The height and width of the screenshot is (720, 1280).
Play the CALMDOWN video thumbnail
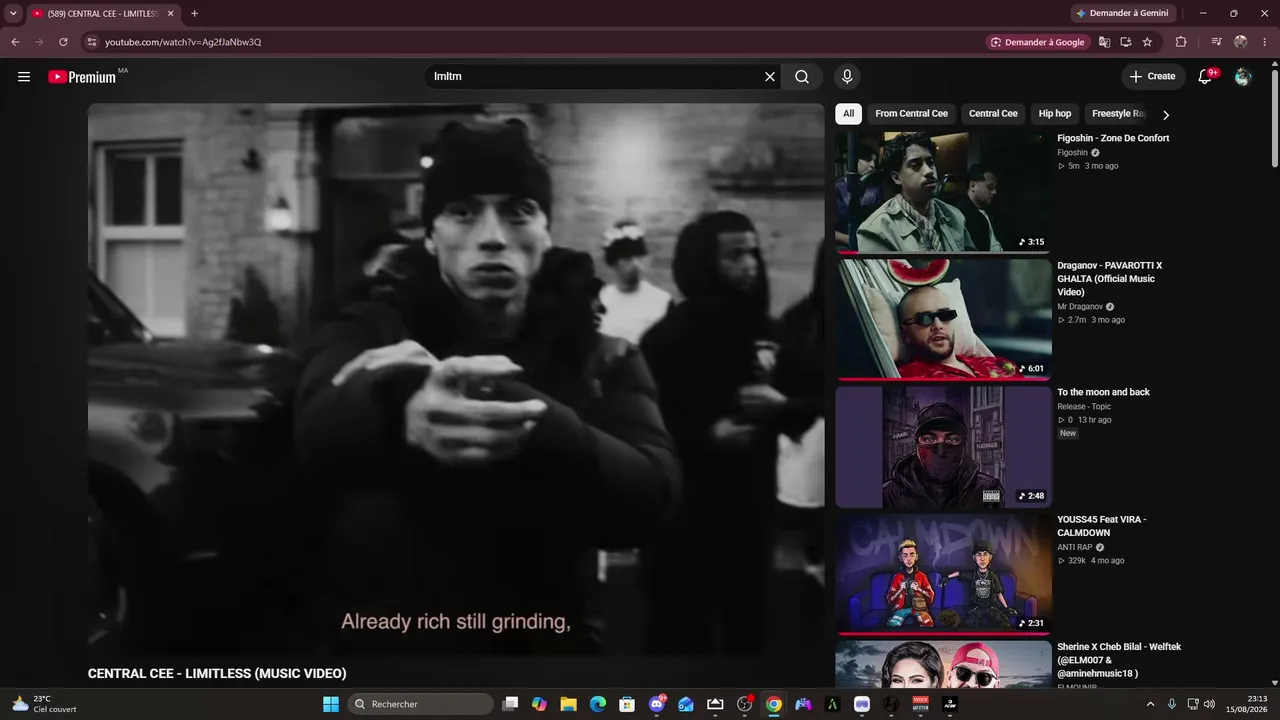943,574
